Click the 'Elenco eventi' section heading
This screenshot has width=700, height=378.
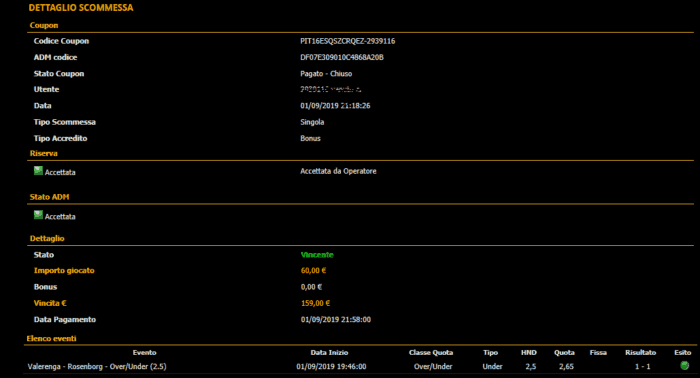pyautogui.click(x=51, y=338)
